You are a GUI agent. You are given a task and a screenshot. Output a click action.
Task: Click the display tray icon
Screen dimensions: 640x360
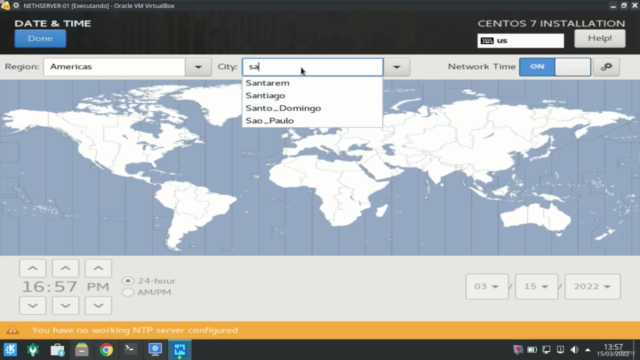[546, 350]
